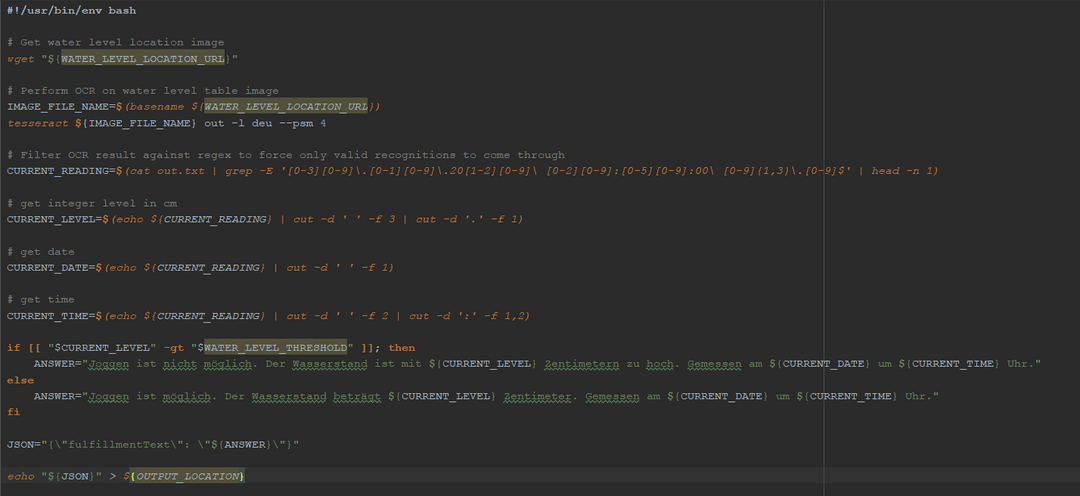This screenshot has height=496, width=1080.
Task: Click the '# Get water level location image' comment
Action: 115,42
